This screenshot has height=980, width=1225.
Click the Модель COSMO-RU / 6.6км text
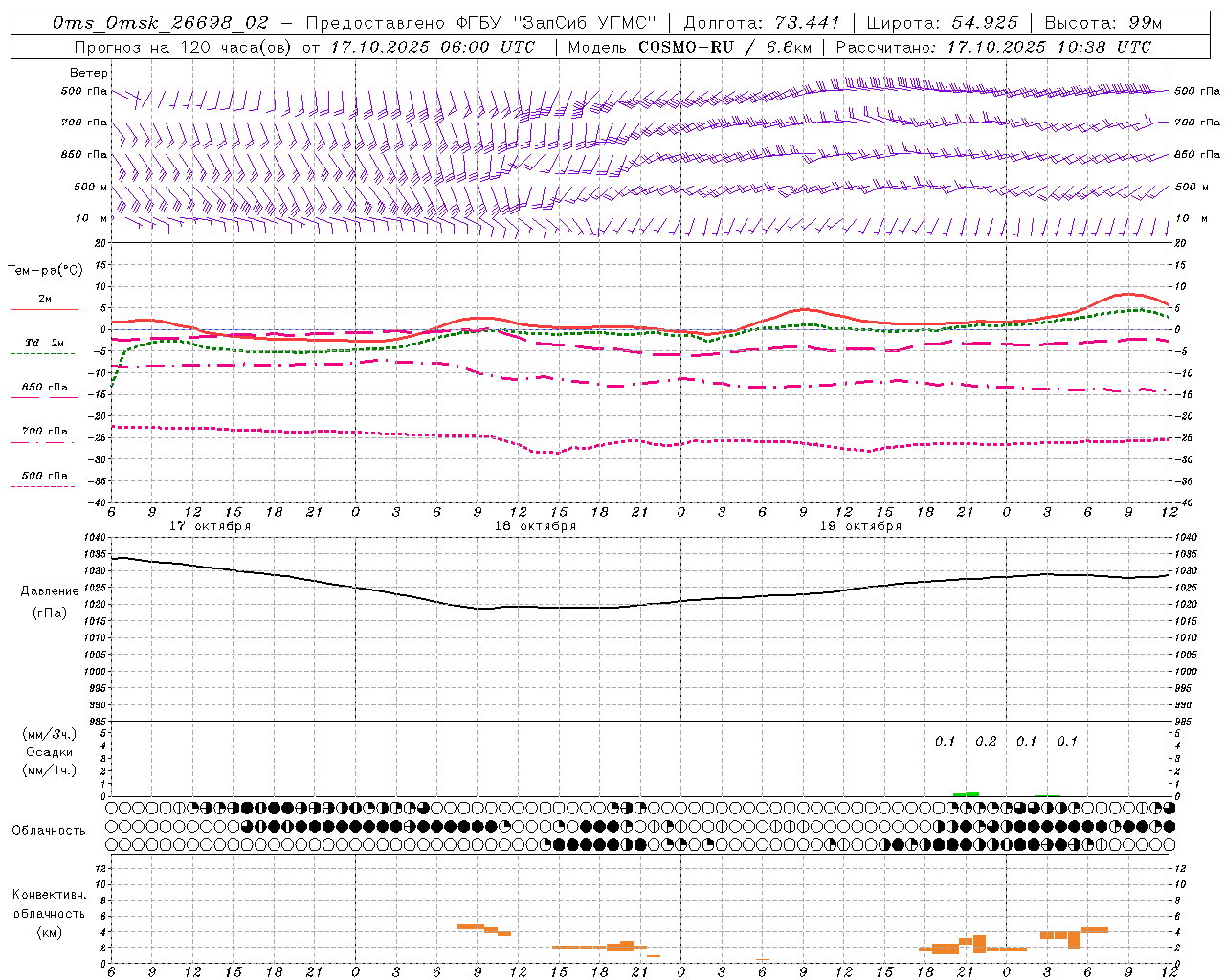(x=689, y=47)
